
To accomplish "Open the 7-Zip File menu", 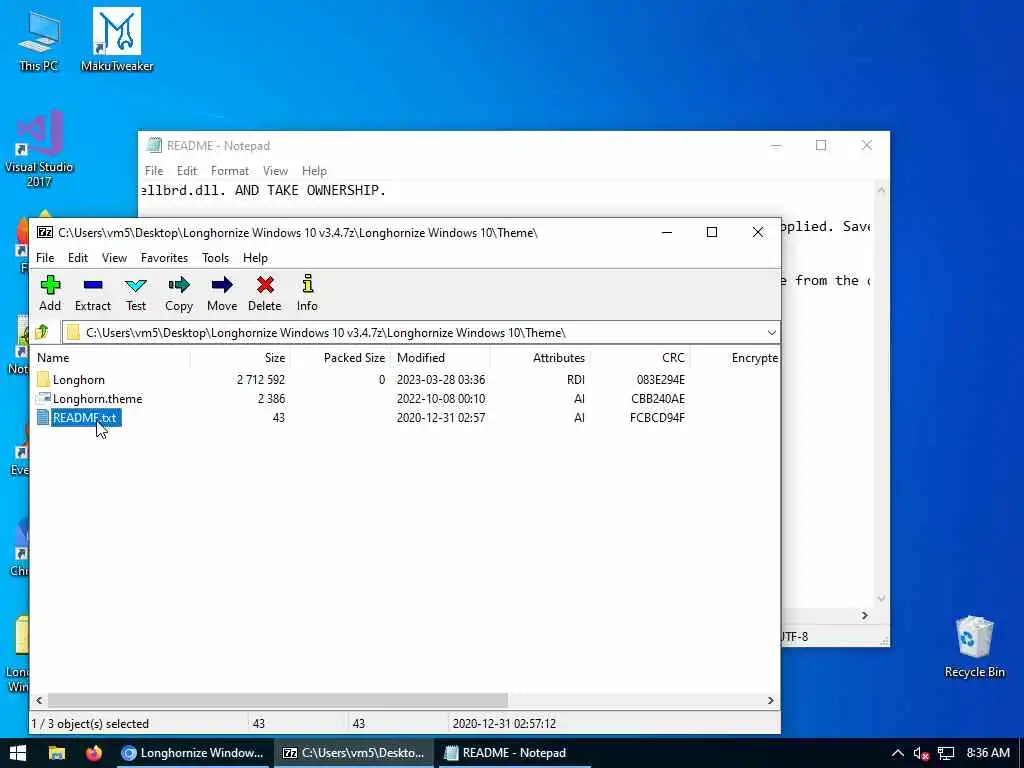I will tap(45, 258).
